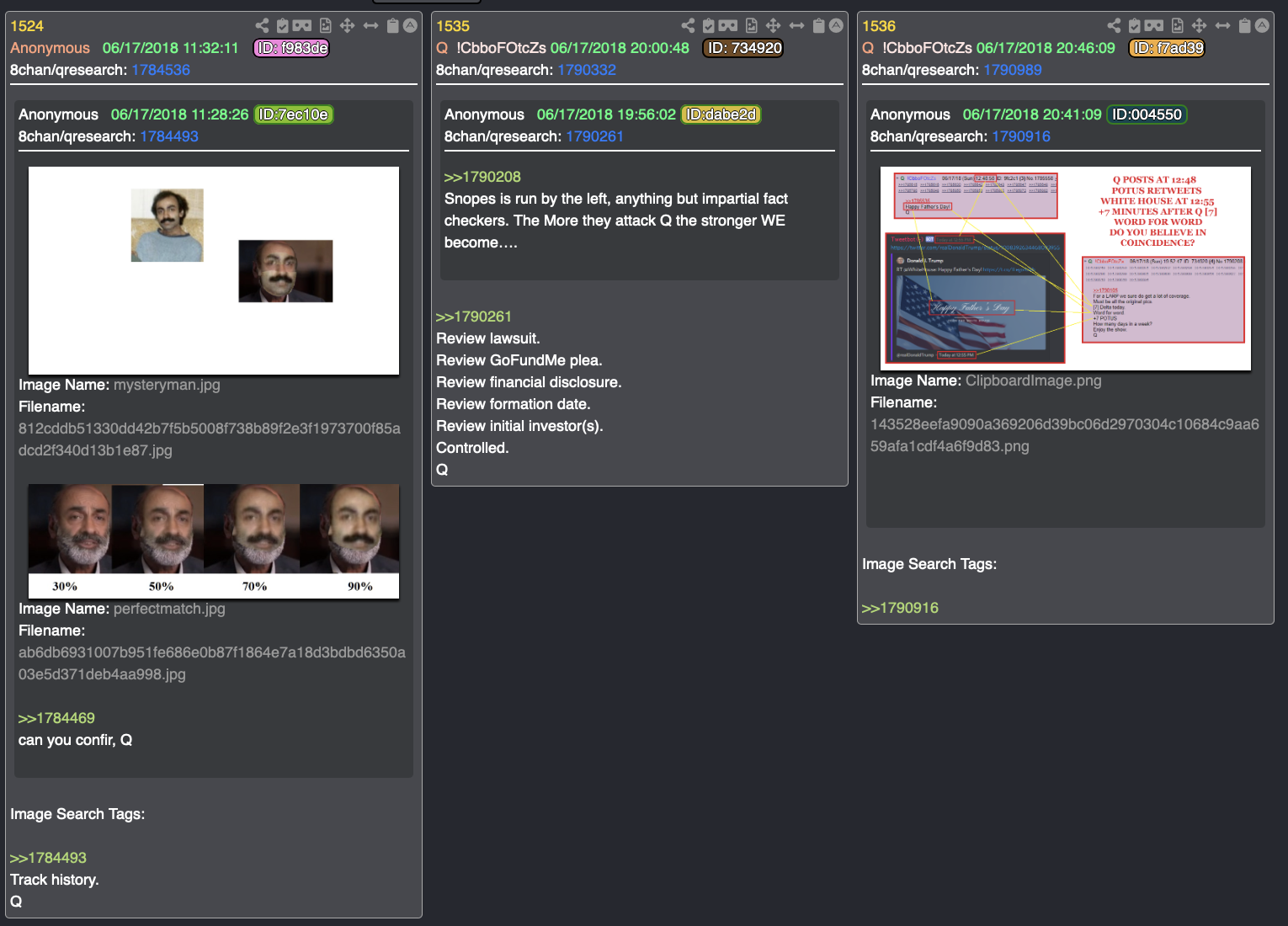Click the horizontal double-arrow icon on post 1536
1288x926 pixels.
coord(1222,26)
